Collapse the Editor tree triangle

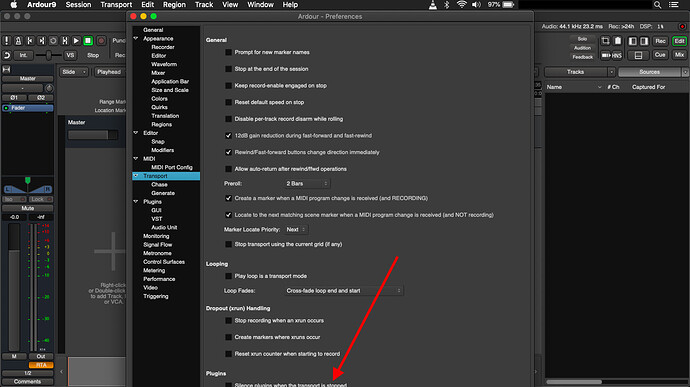coord(136,133)
